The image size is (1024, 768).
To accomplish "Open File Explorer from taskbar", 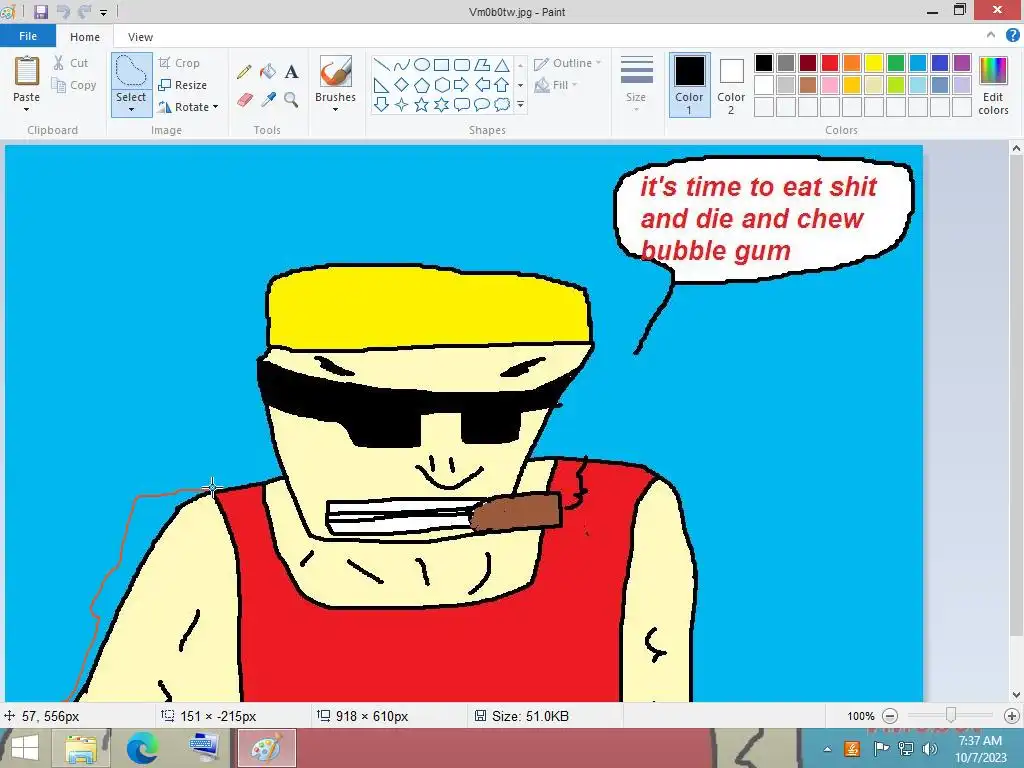I will pos(82,748).
